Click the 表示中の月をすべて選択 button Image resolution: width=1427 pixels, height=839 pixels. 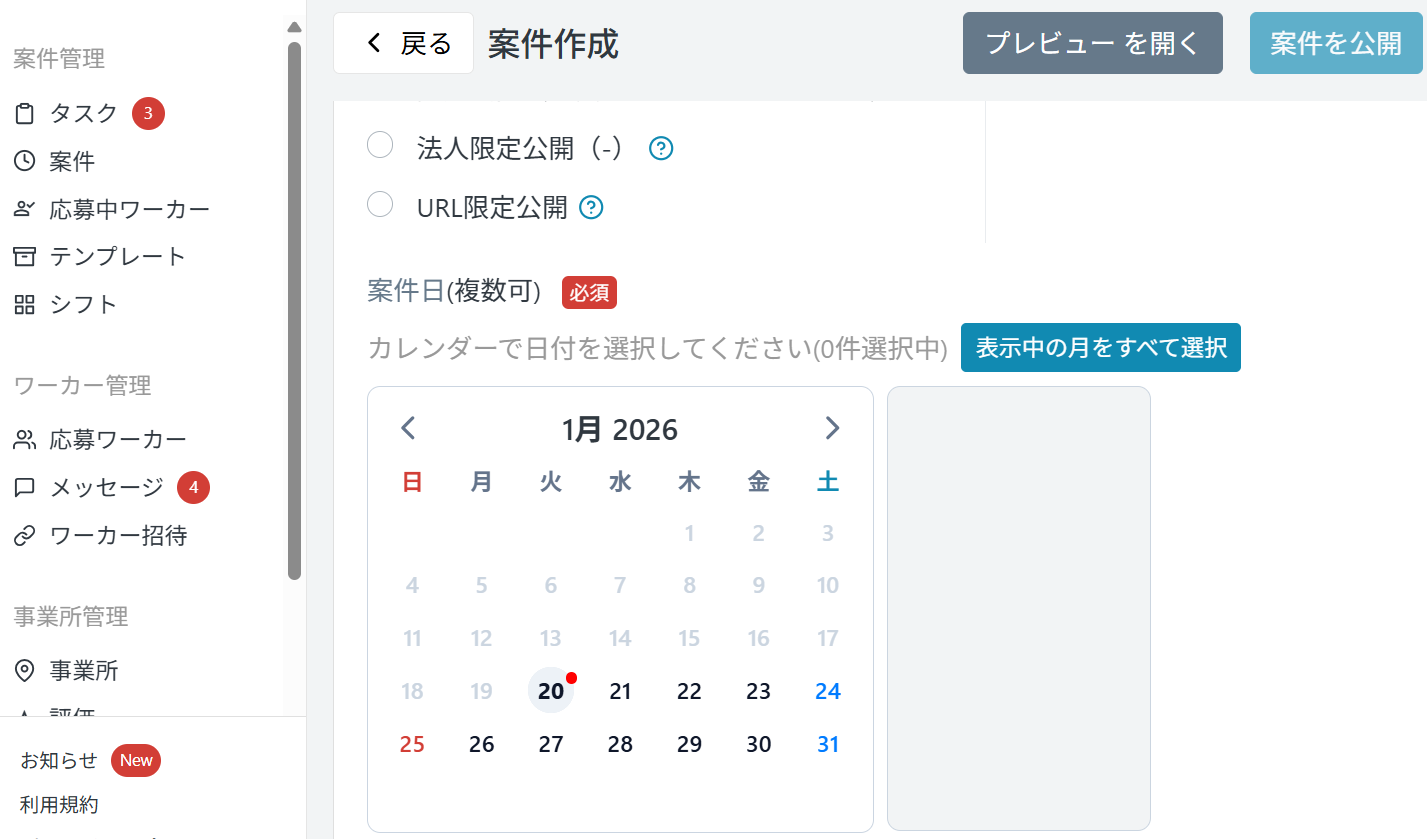tap(1100, 348)
